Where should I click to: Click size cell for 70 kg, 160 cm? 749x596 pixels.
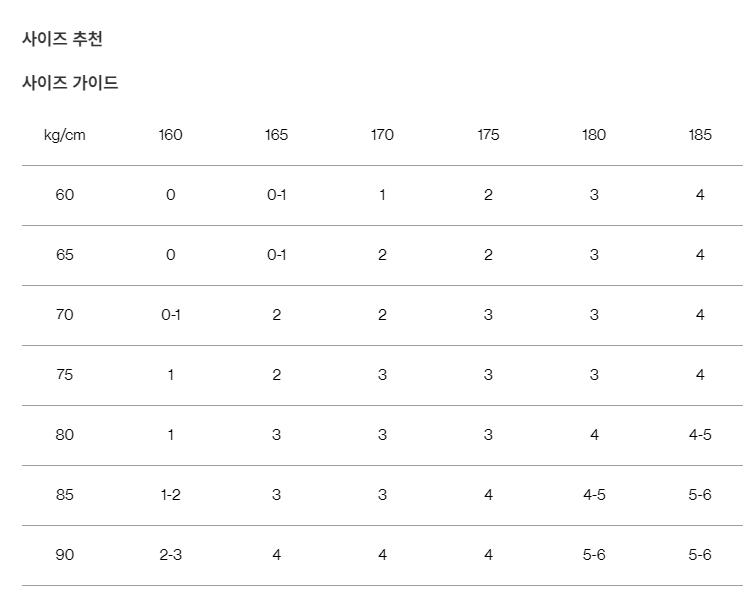[x=171, y=315]
